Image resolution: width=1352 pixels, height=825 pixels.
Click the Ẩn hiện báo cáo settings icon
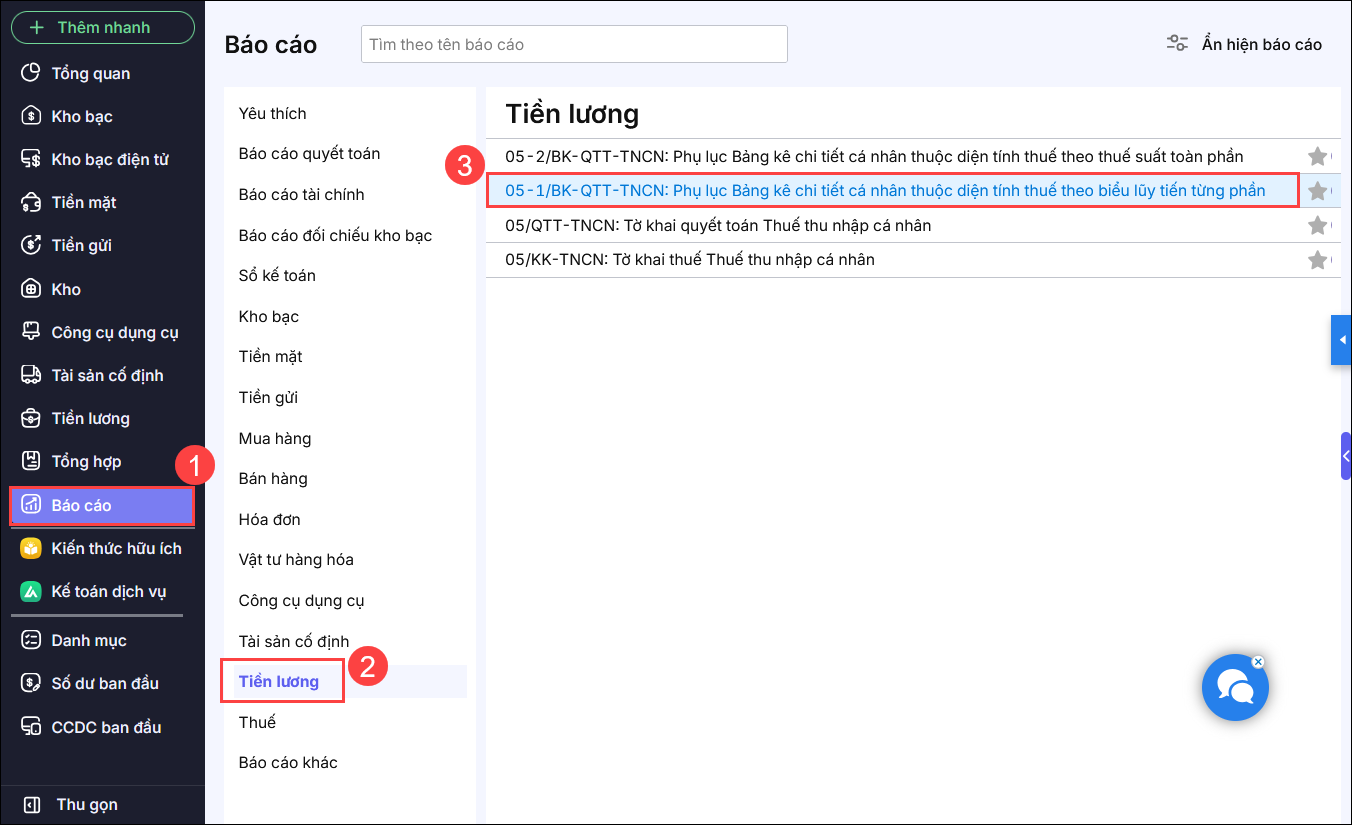click(1177, 44)
